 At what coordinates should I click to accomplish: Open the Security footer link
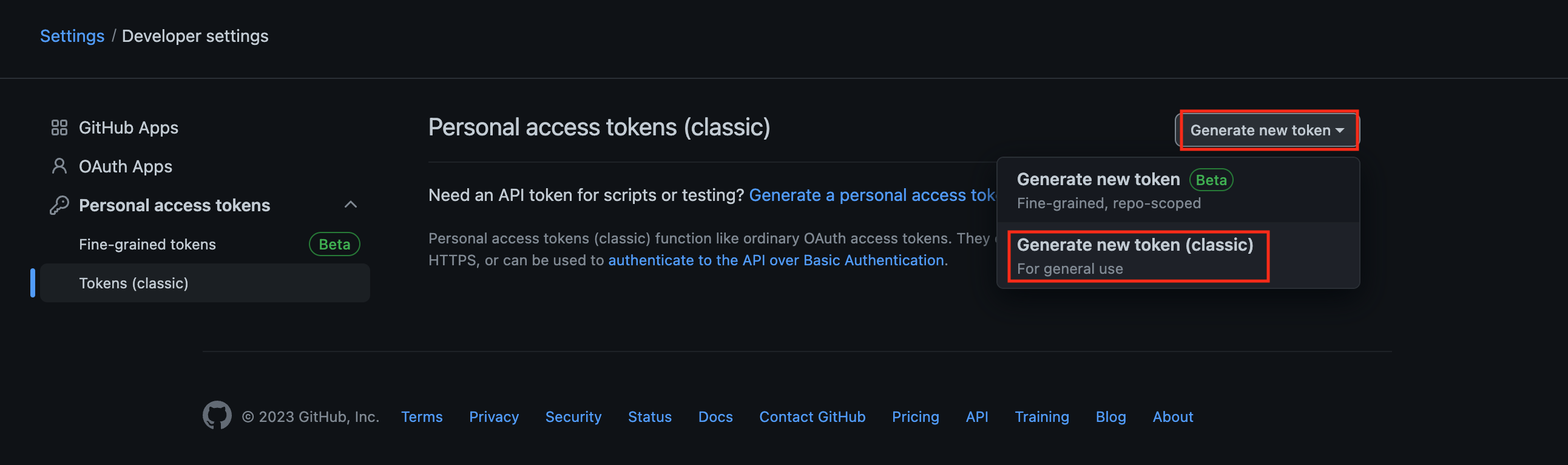pos(573,417)
